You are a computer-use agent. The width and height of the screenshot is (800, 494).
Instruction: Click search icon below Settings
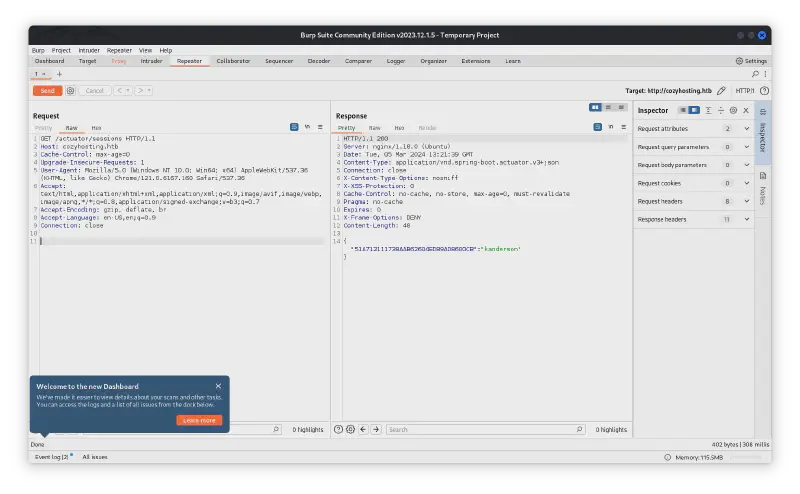[755, 74]
